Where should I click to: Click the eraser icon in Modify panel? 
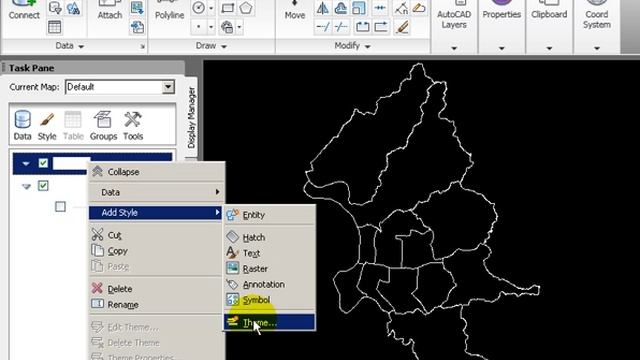(x=419, y=8)
